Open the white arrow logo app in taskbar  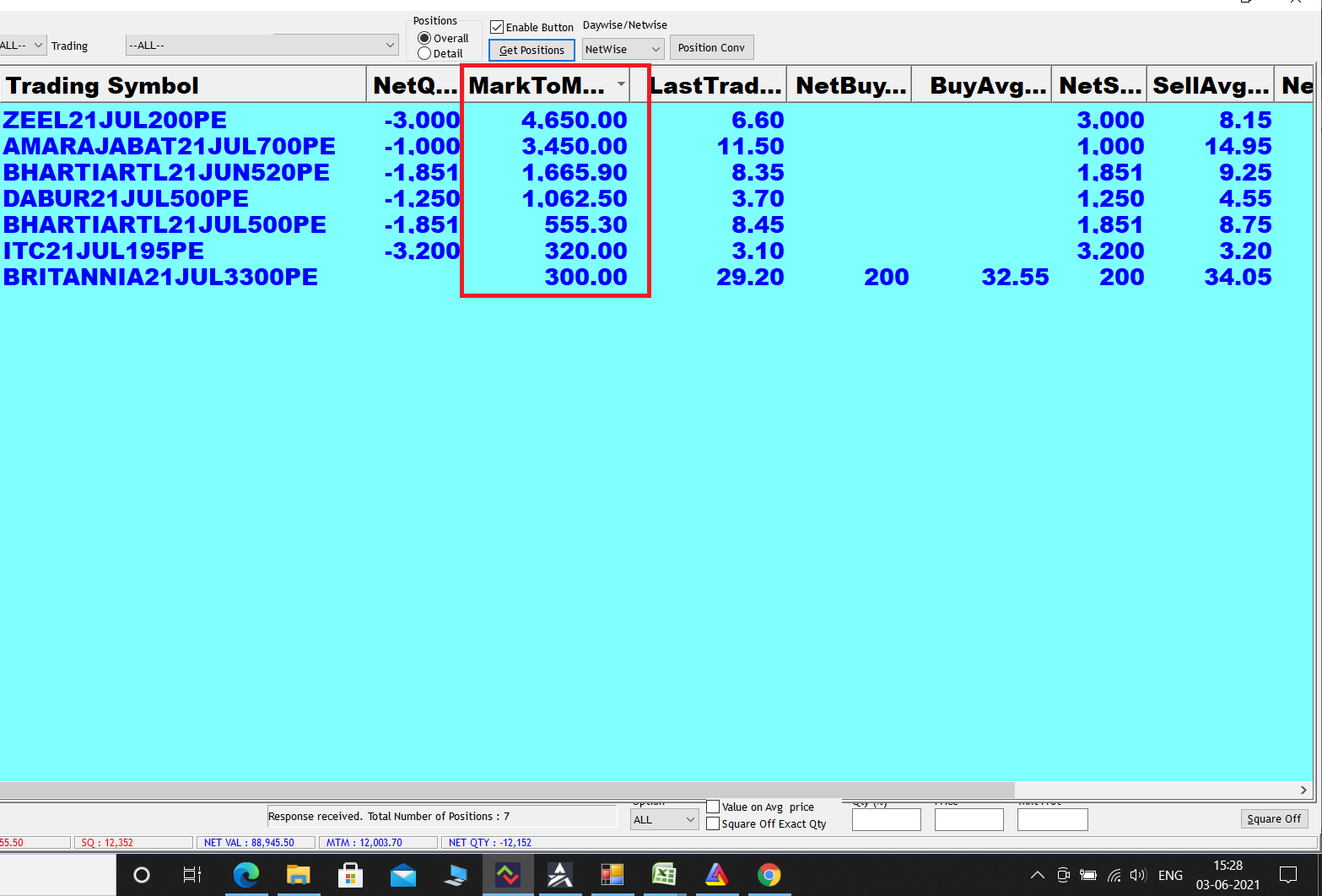coord(560,875)
